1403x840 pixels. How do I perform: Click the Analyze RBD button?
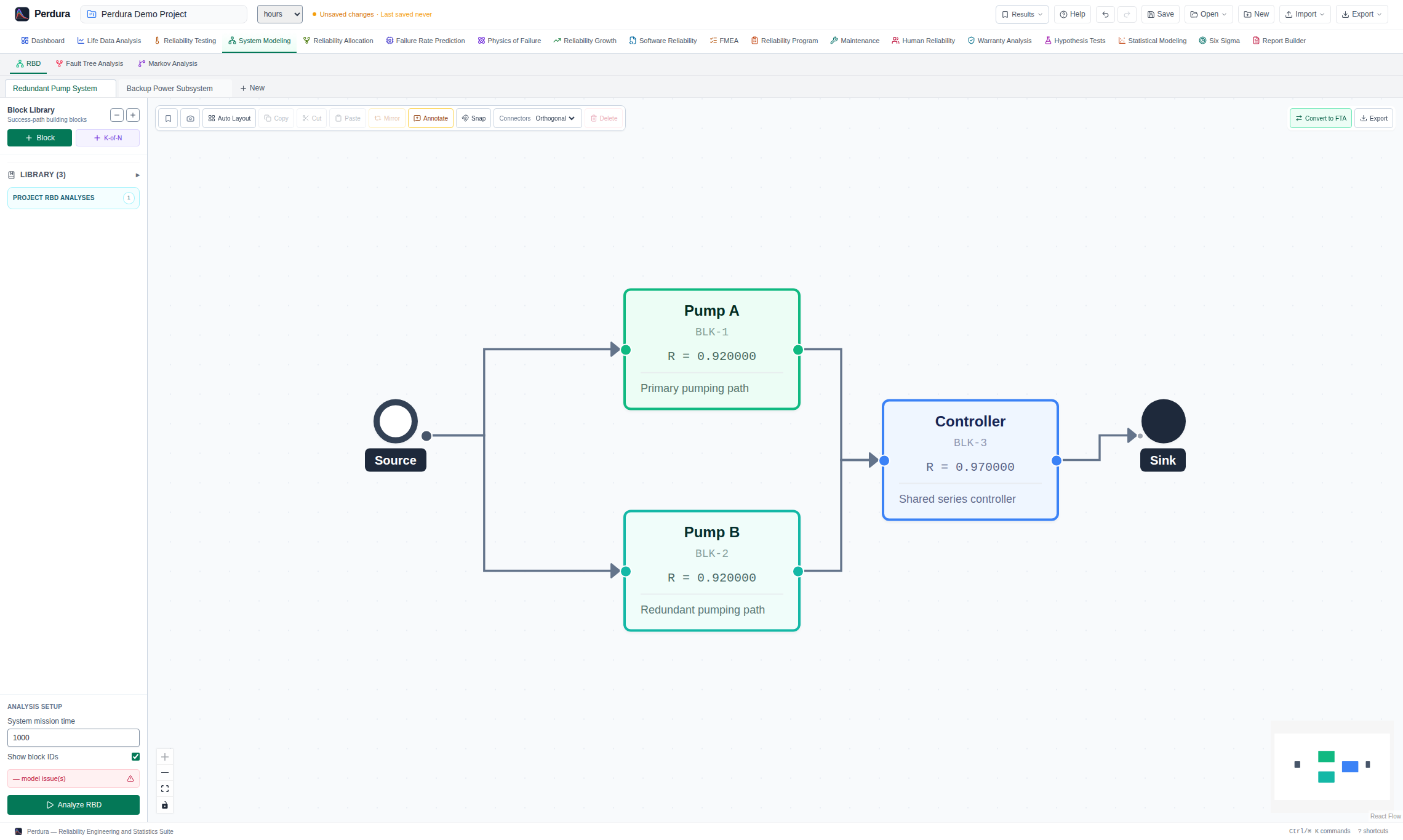[x=73, y=805]
